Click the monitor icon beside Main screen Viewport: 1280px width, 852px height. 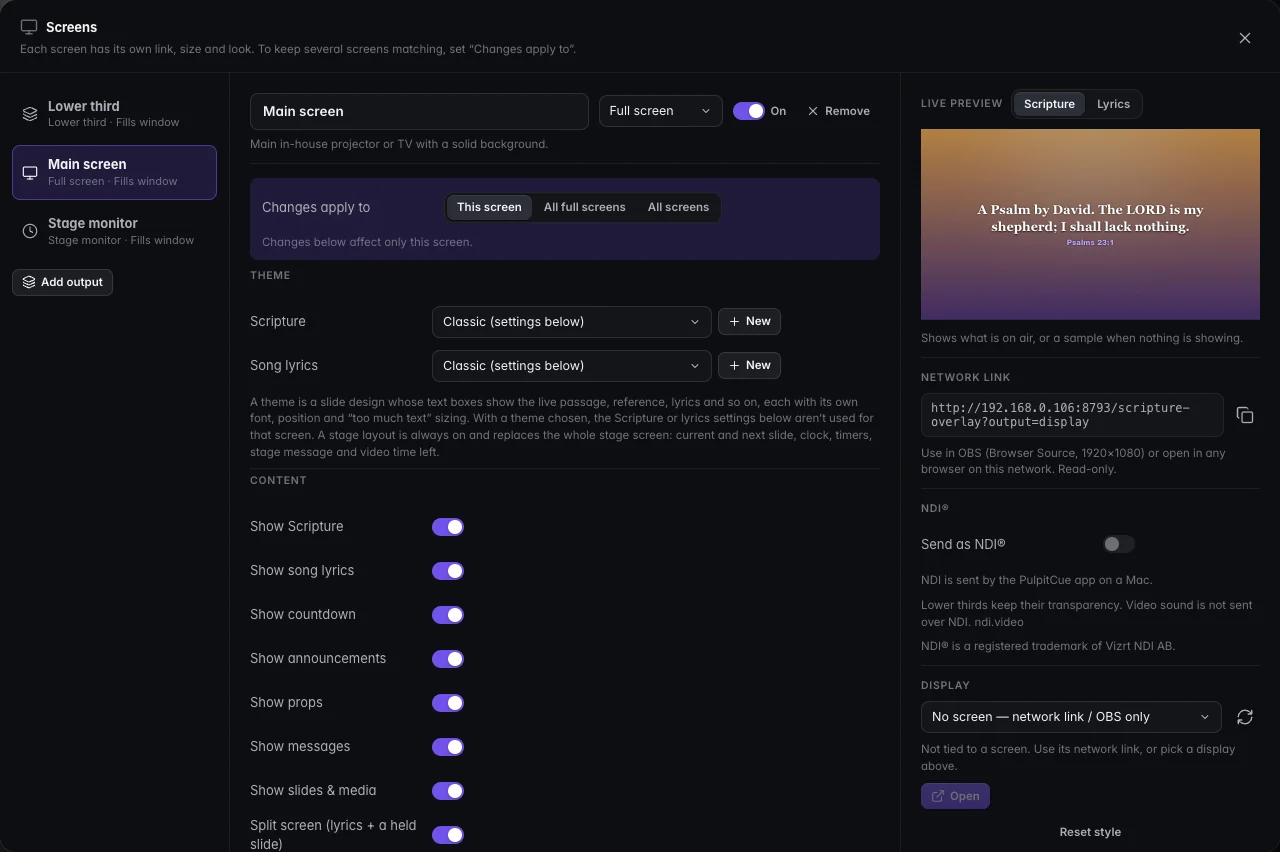click(30, 173)
